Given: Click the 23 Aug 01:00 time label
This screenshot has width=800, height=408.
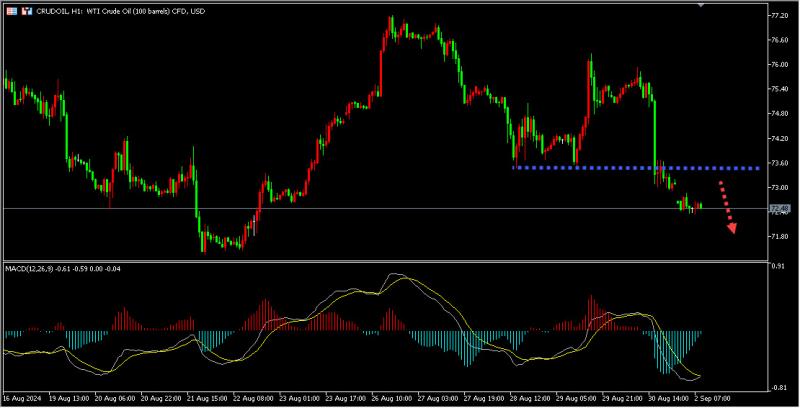Looking at the screenshot, I should click(x=299, y=398).
